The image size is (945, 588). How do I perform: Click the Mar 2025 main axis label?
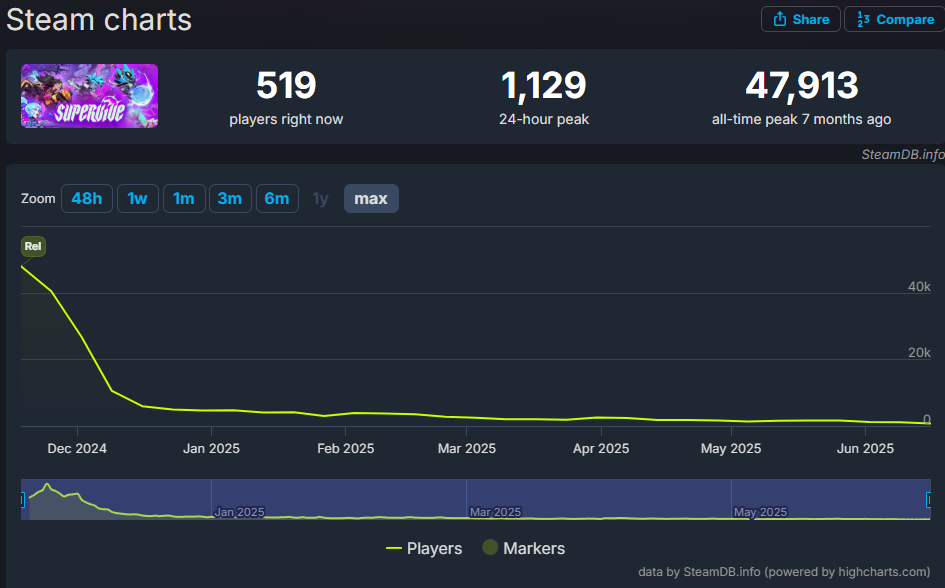[466, 448]
